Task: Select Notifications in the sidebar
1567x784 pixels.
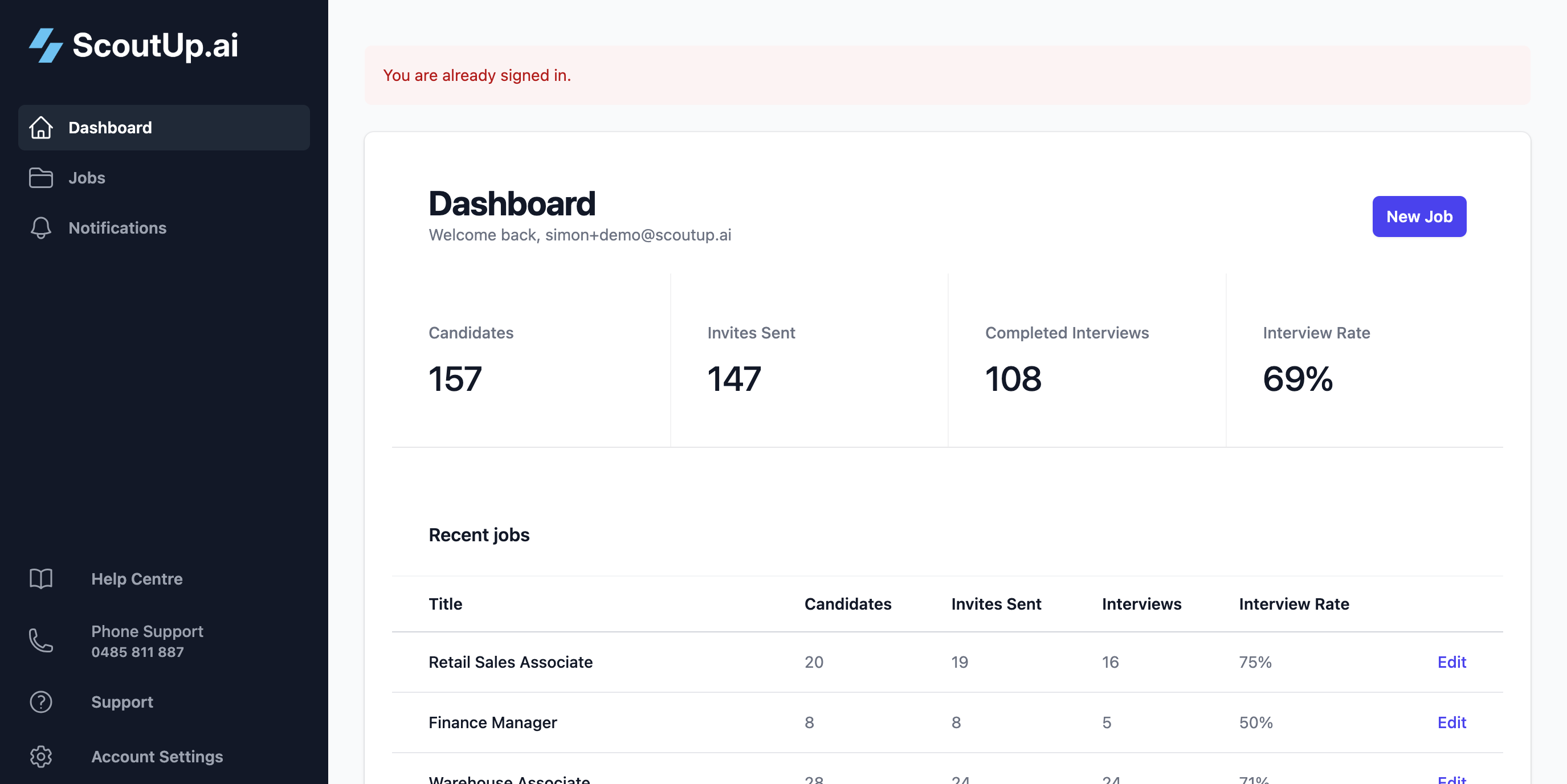Action: click(x=118, y=228)
